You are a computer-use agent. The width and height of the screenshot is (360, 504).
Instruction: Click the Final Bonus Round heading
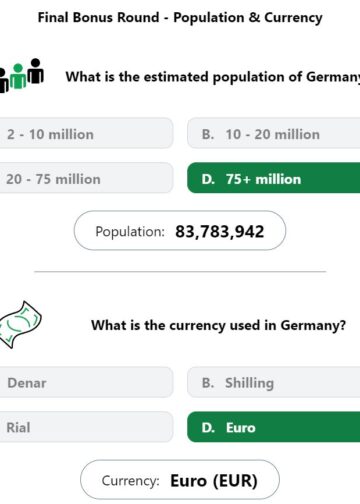click(x=180, y=17)
